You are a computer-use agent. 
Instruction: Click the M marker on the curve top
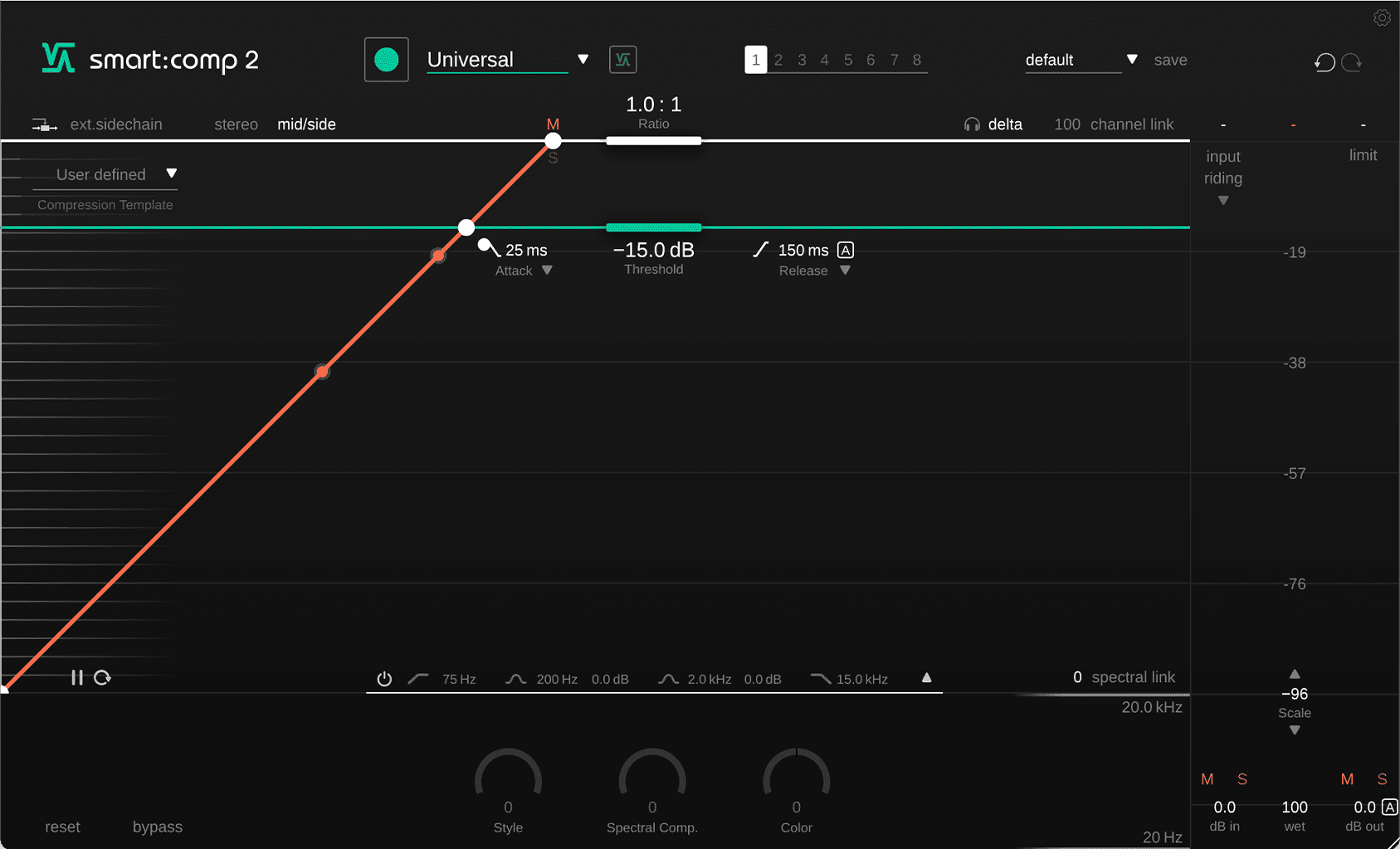coord(553,124)
